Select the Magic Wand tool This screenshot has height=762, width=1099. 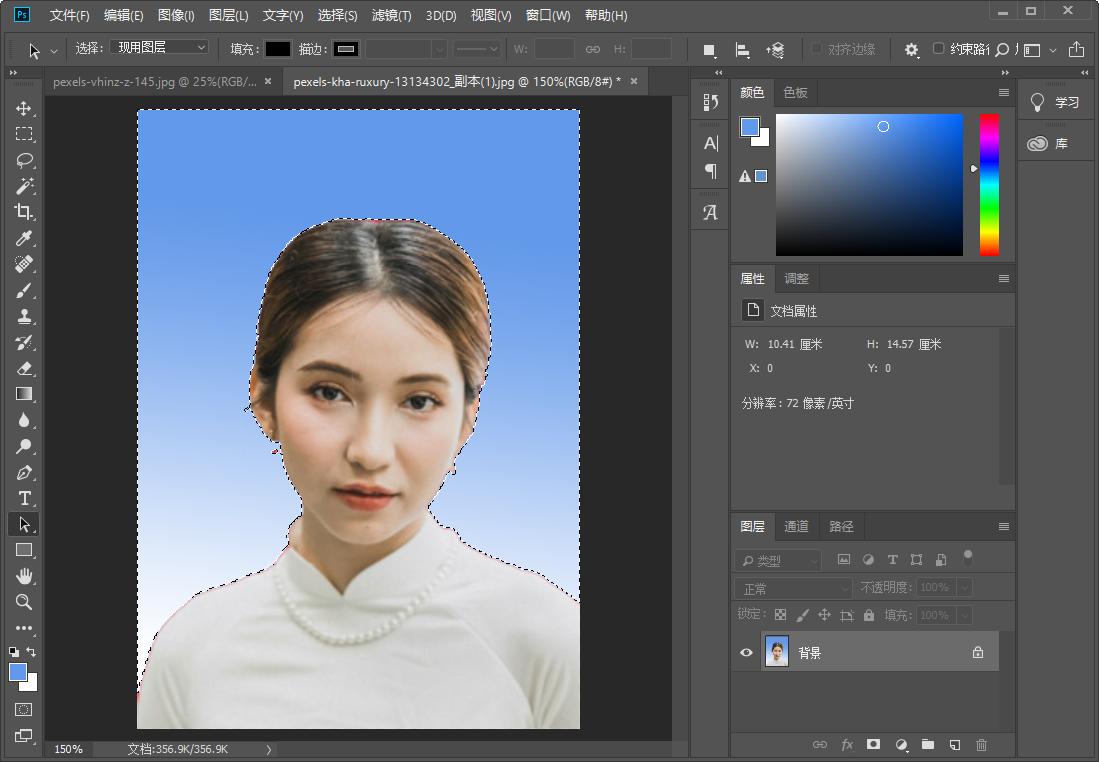coord(24,186)
